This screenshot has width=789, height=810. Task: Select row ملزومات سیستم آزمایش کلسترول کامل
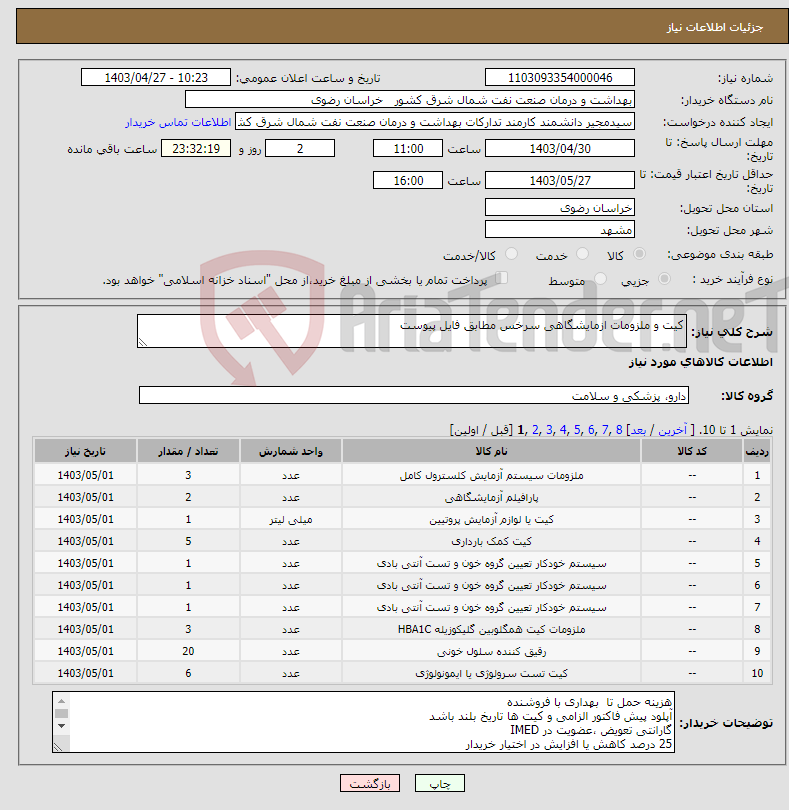pyautogui.click(x=403, y=475)
